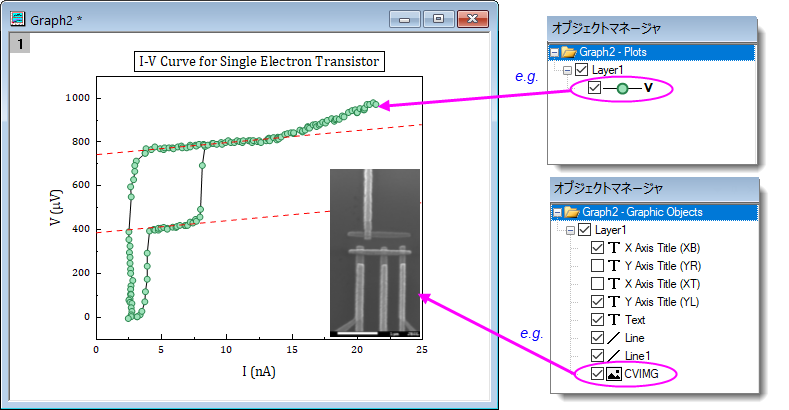Uncheck Layer1 in the Graphic Objects panel
This screenshot has width=789, height=410.
(x=584, y=230)
